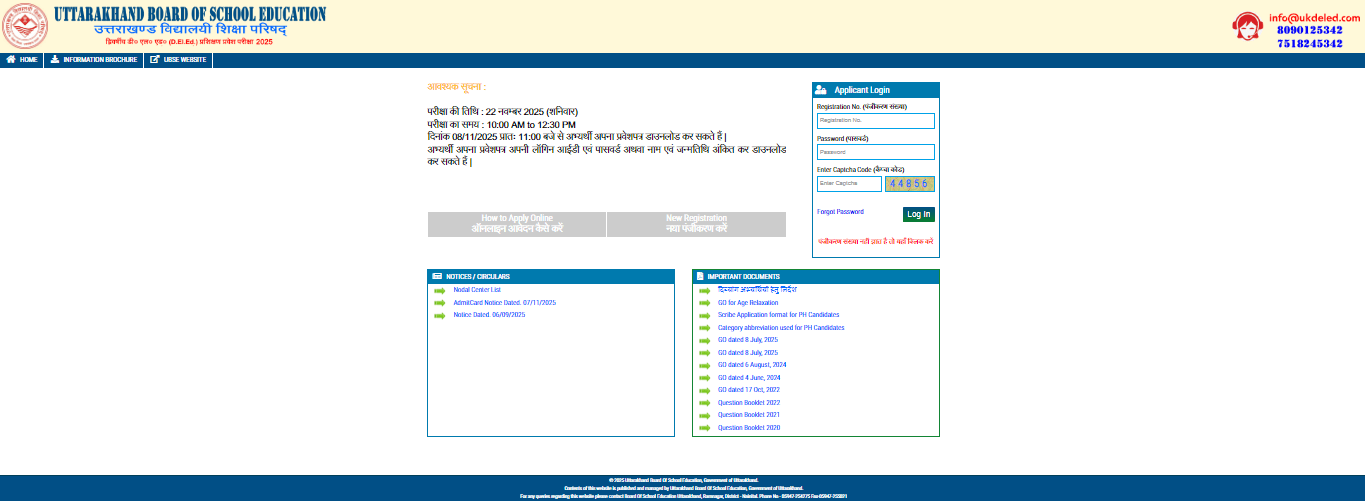
Task: Click the Uttarakhand Board of School Education title
Action: tap(189, 14)
